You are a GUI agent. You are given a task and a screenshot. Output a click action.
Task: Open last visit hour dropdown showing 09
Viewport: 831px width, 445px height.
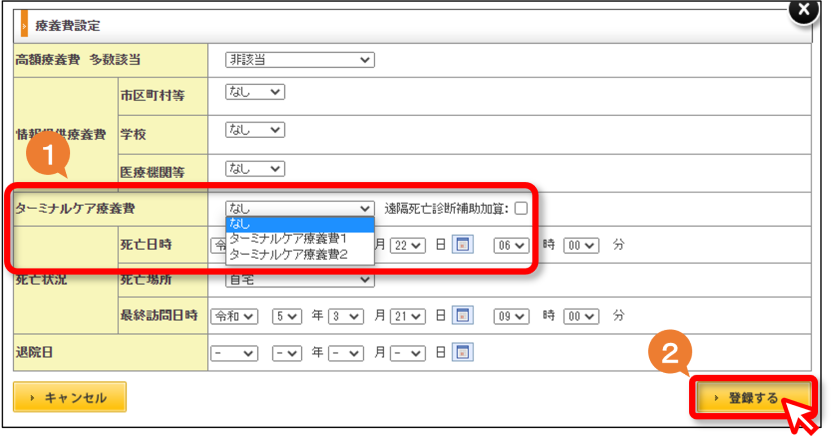tap(511, 316)
